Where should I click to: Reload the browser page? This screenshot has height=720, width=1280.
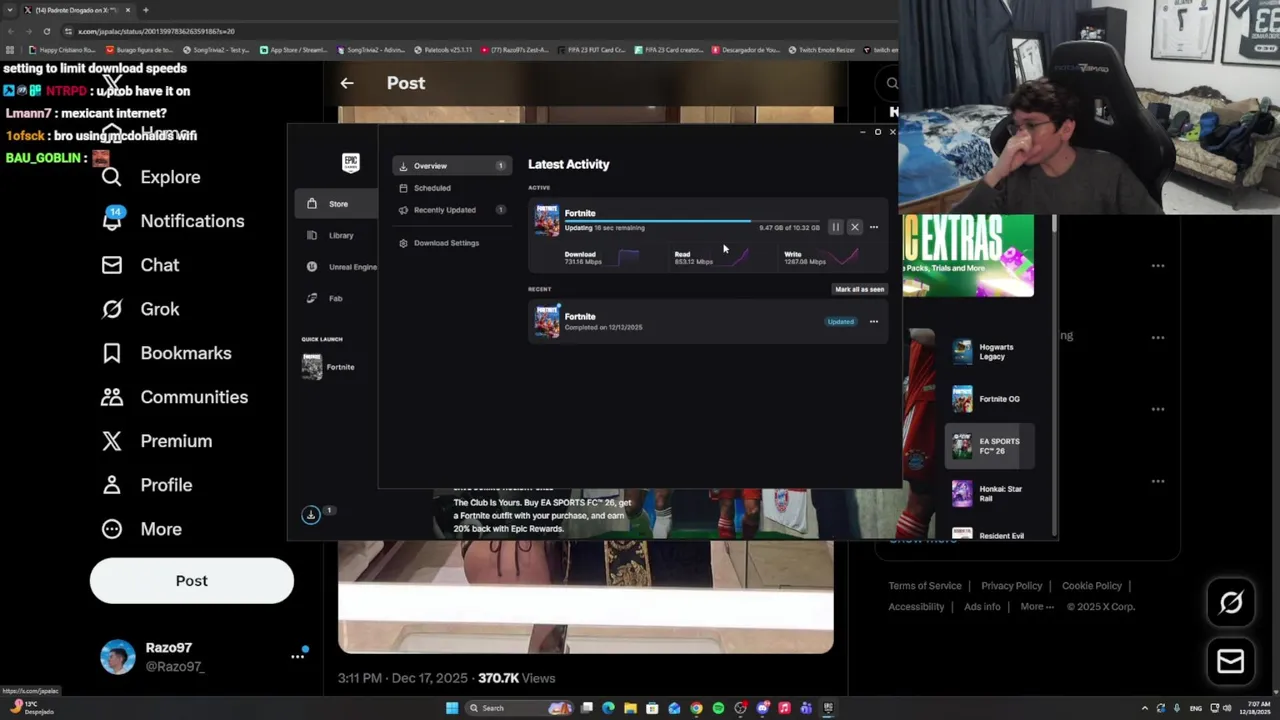(46, 31)
